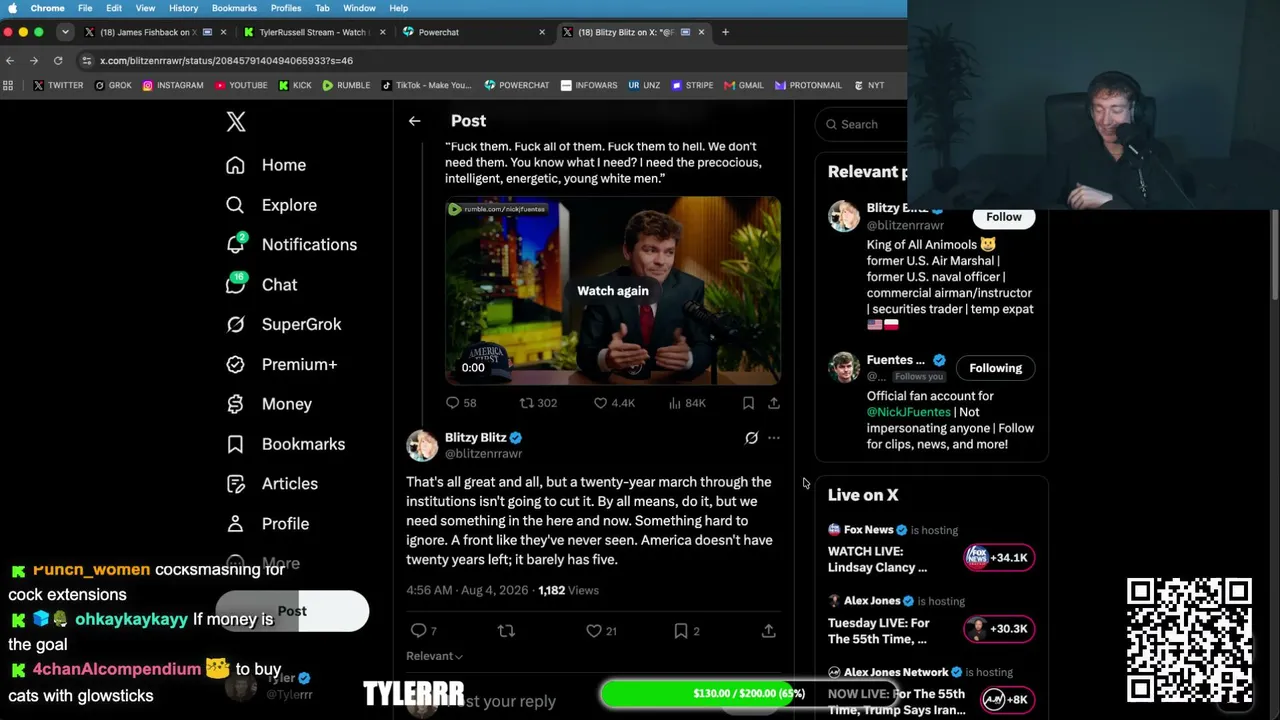The width and height of the screenshot is (1280, 720).
Task: Open Profile in the X sidebar
Action: tap(267, 524)
